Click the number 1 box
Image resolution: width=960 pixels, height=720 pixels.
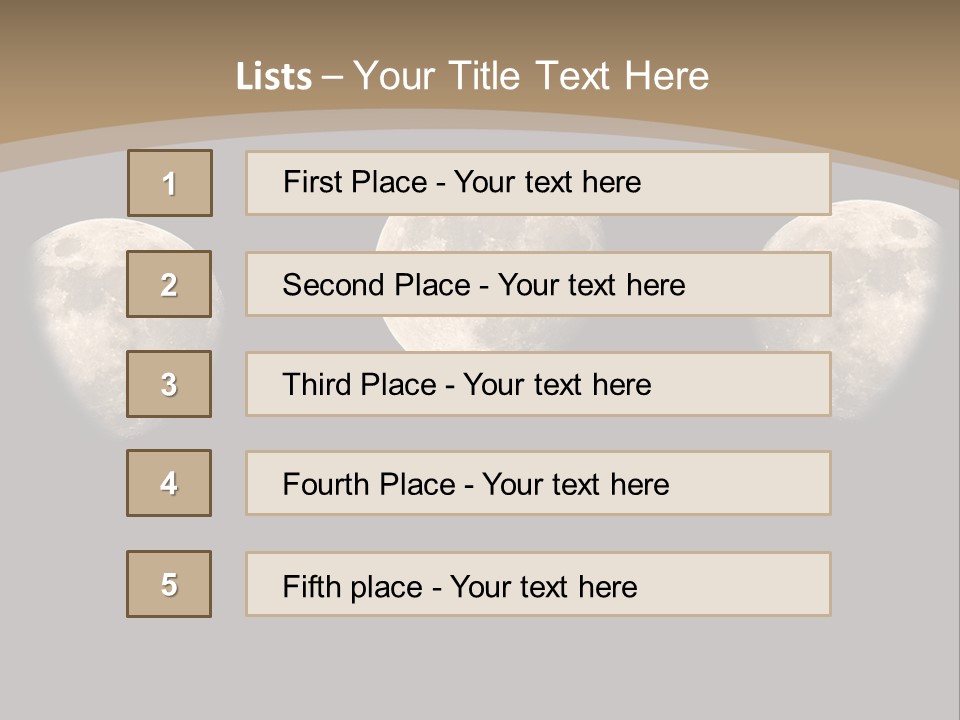click(169, 183)
